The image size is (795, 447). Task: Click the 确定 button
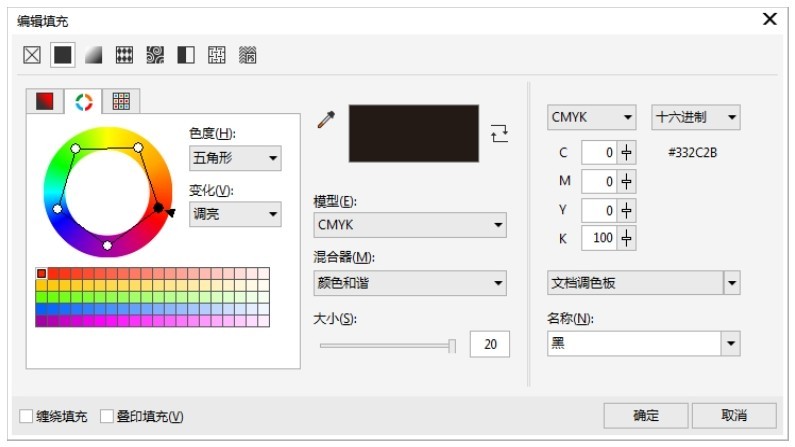(x=645, y=416)
